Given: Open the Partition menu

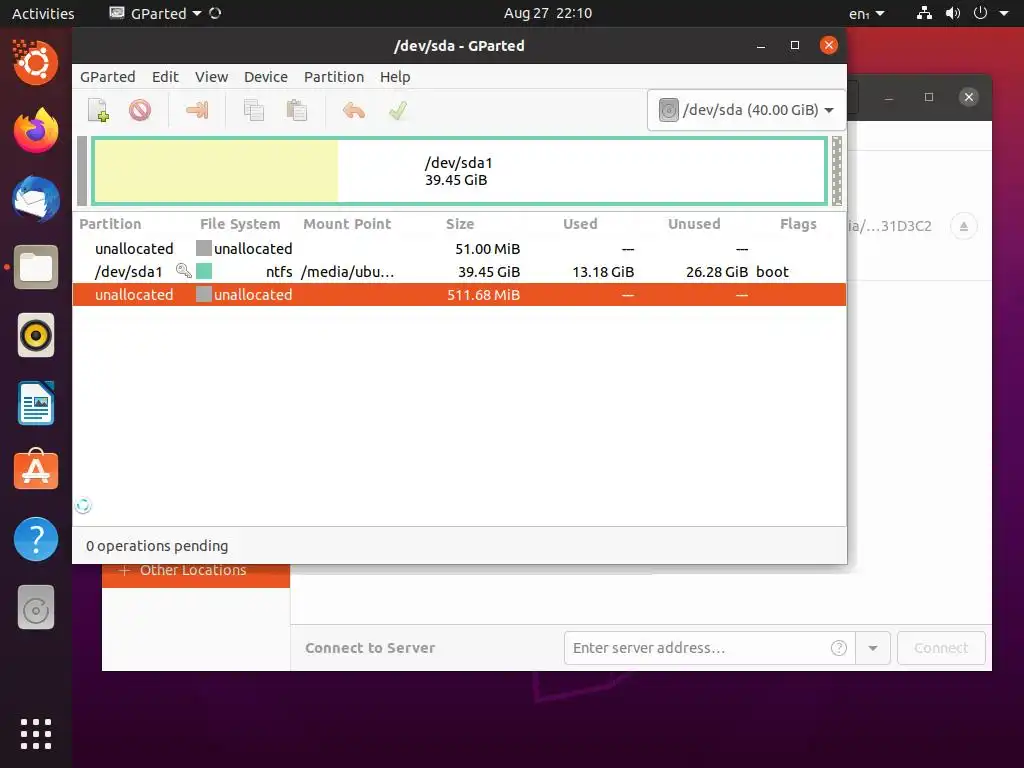Looking at the screenshot, I should (x=334, y=76).
